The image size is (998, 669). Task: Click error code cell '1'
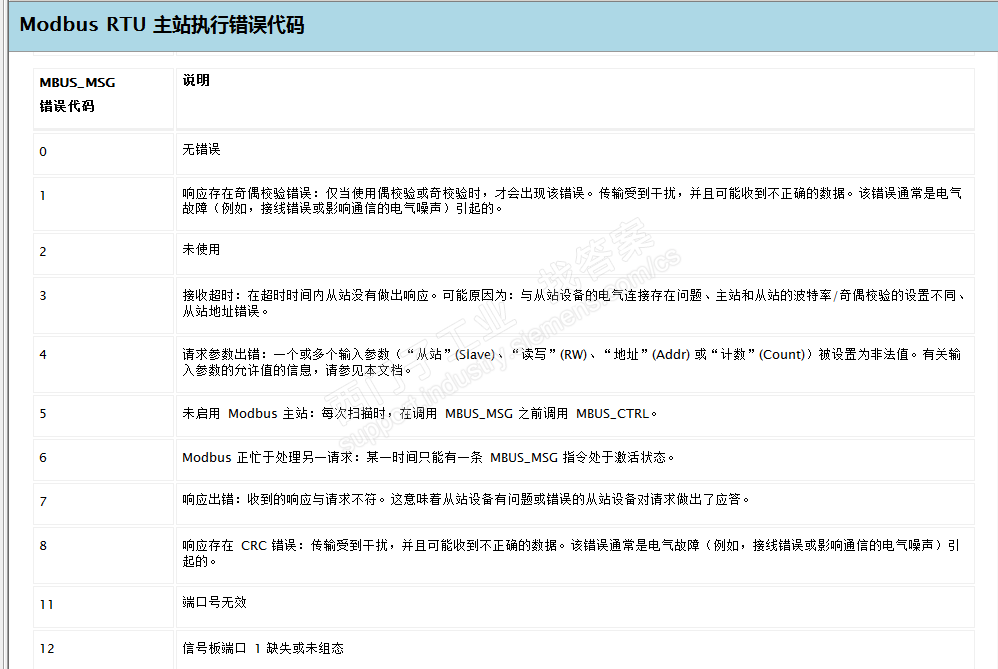[x=104, y=204]
